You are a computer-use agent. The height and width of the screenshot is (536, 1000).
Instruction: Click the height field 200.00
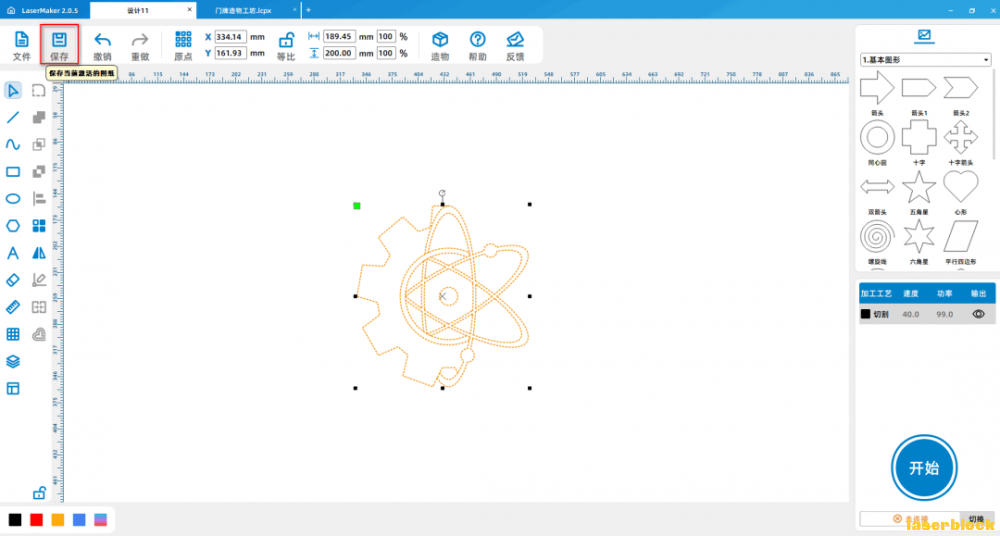[x=339, y=53]
